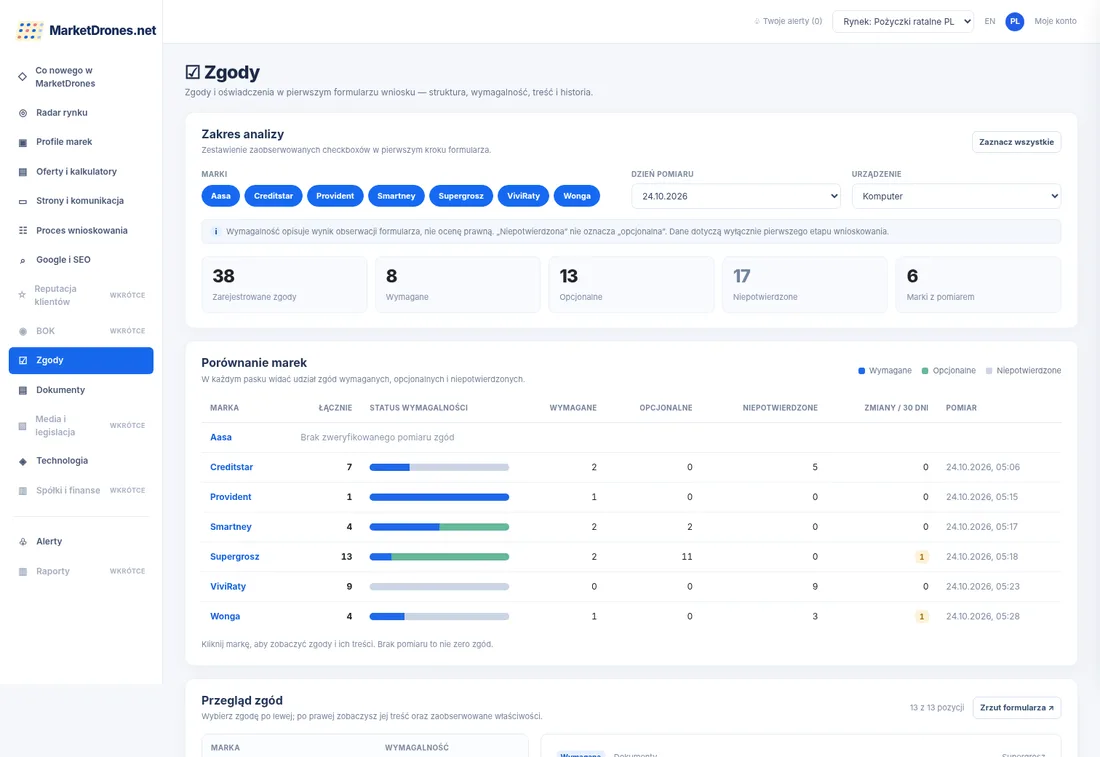The width and height of the screenshot is (1100, 757).
Task: Click the MarketDrones.net logo
Action: [x=86, y=30]
